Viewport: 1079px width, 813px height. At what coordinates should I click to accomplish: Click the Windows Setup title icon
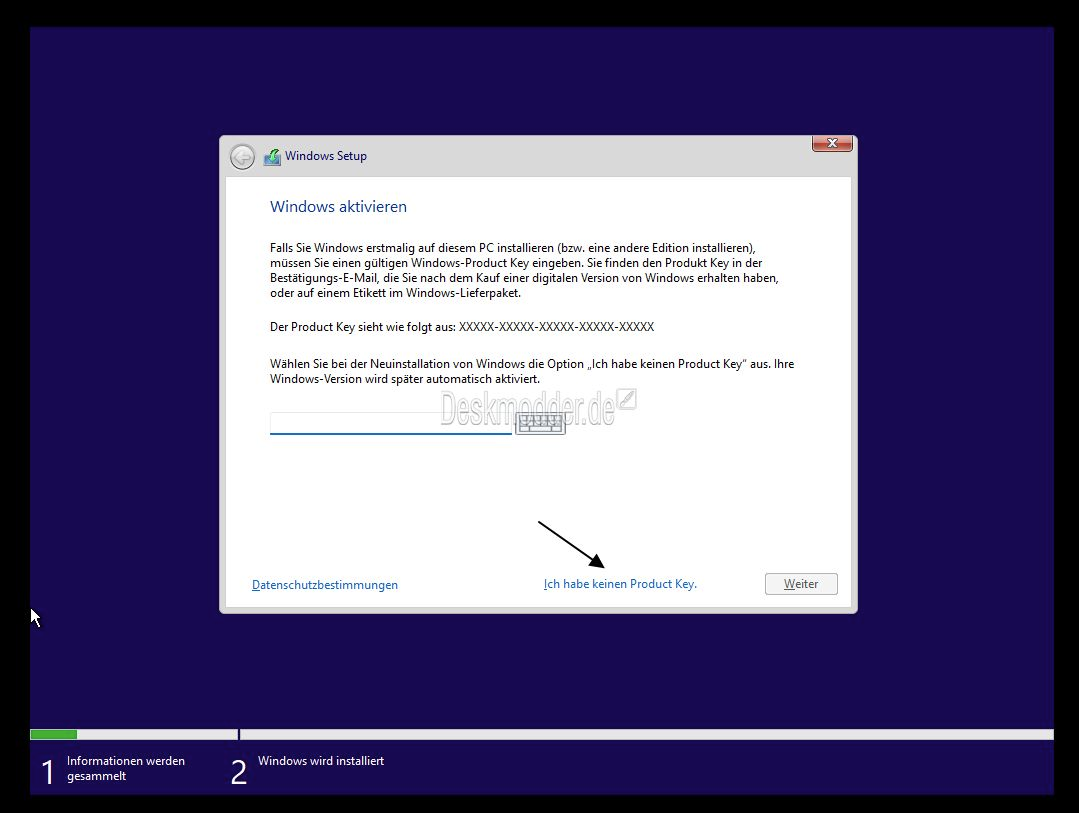[273, 157]
